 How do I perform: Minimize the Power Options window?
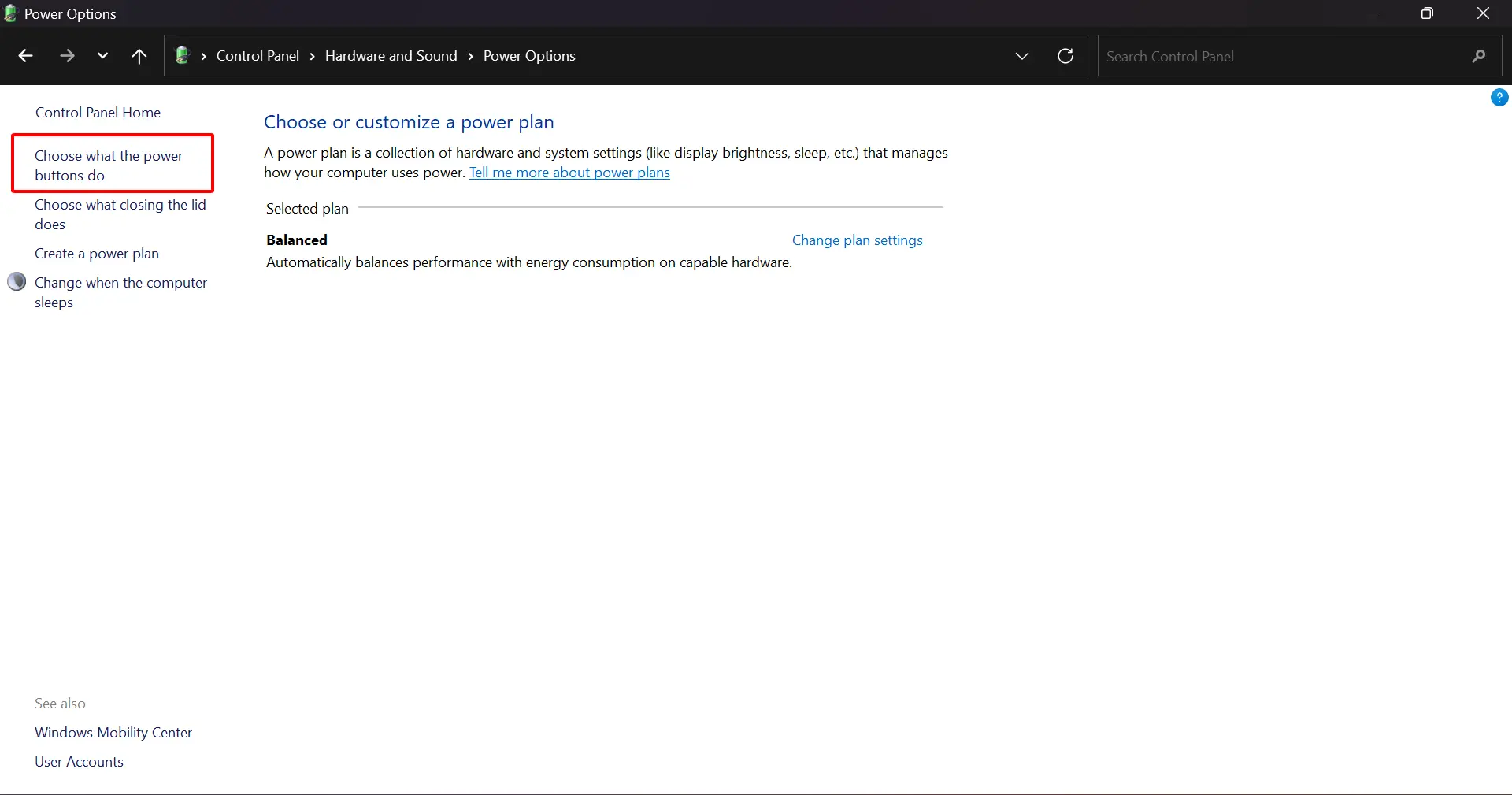pos(1373,13)
